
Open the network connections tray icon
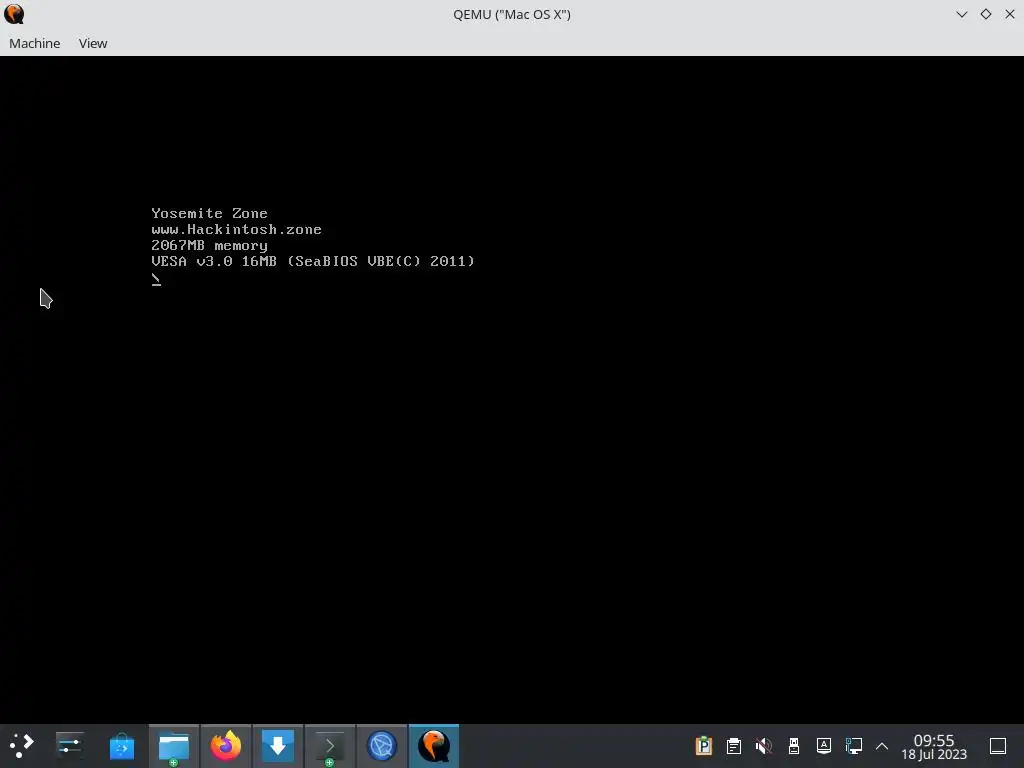pos(854,745)
